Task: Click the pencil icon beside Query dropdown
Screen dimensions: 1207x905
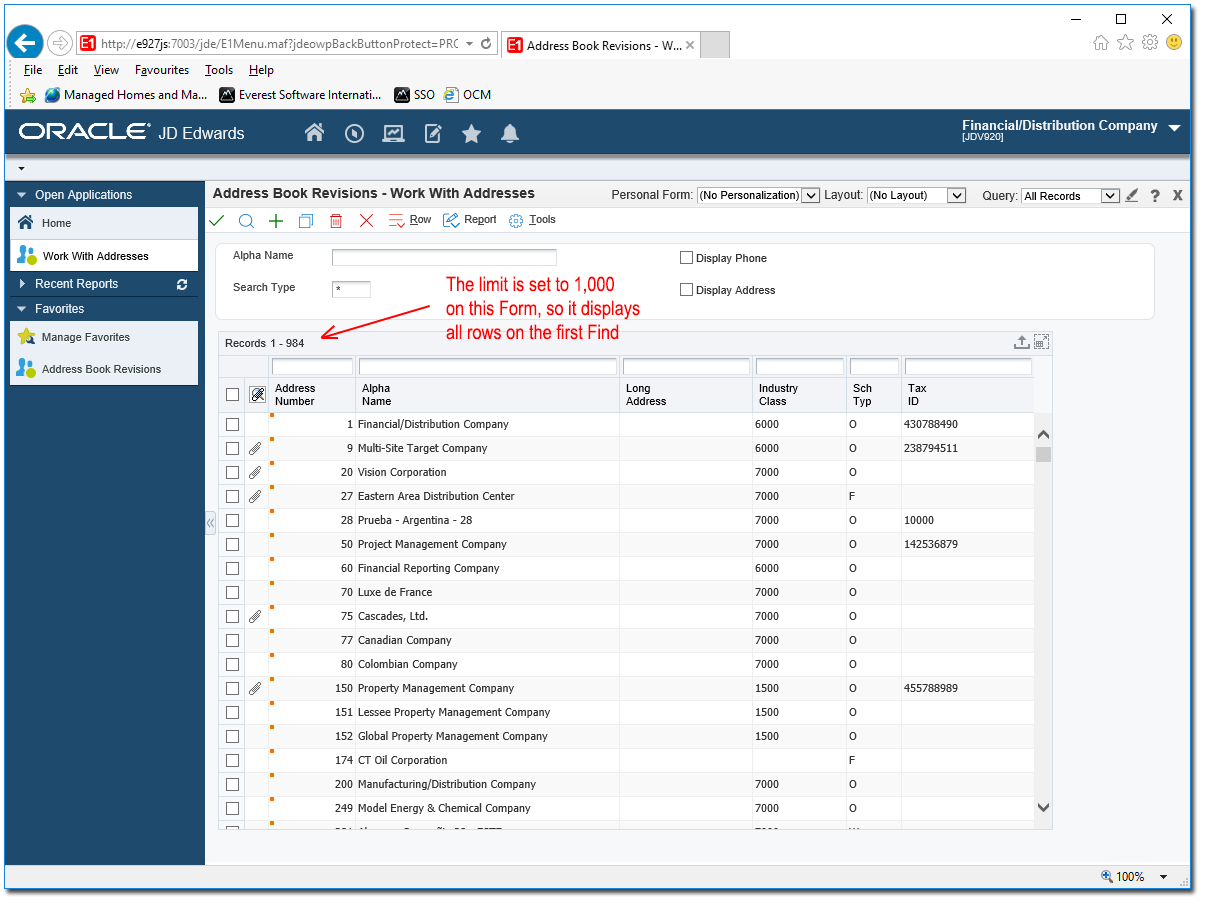Action: click(1132, 195)
